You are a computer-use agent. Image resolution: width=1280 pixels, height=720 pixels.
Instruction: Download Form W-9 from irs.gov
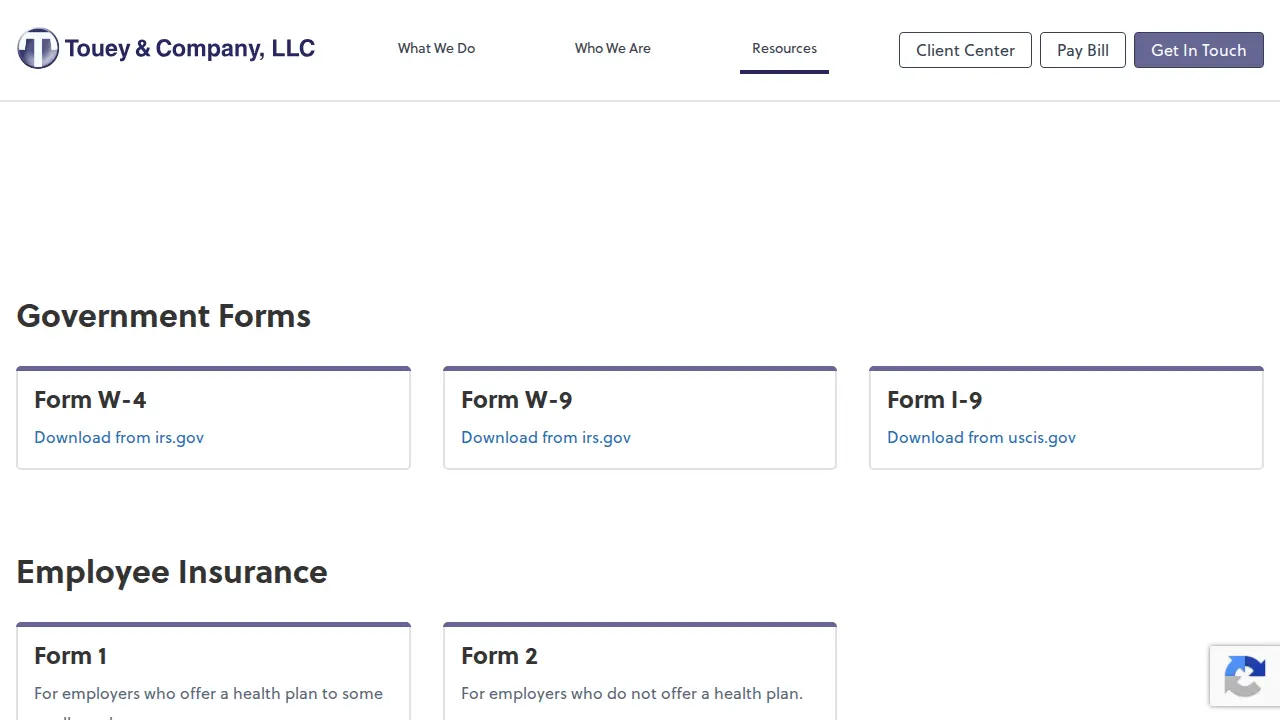point(546,437)
